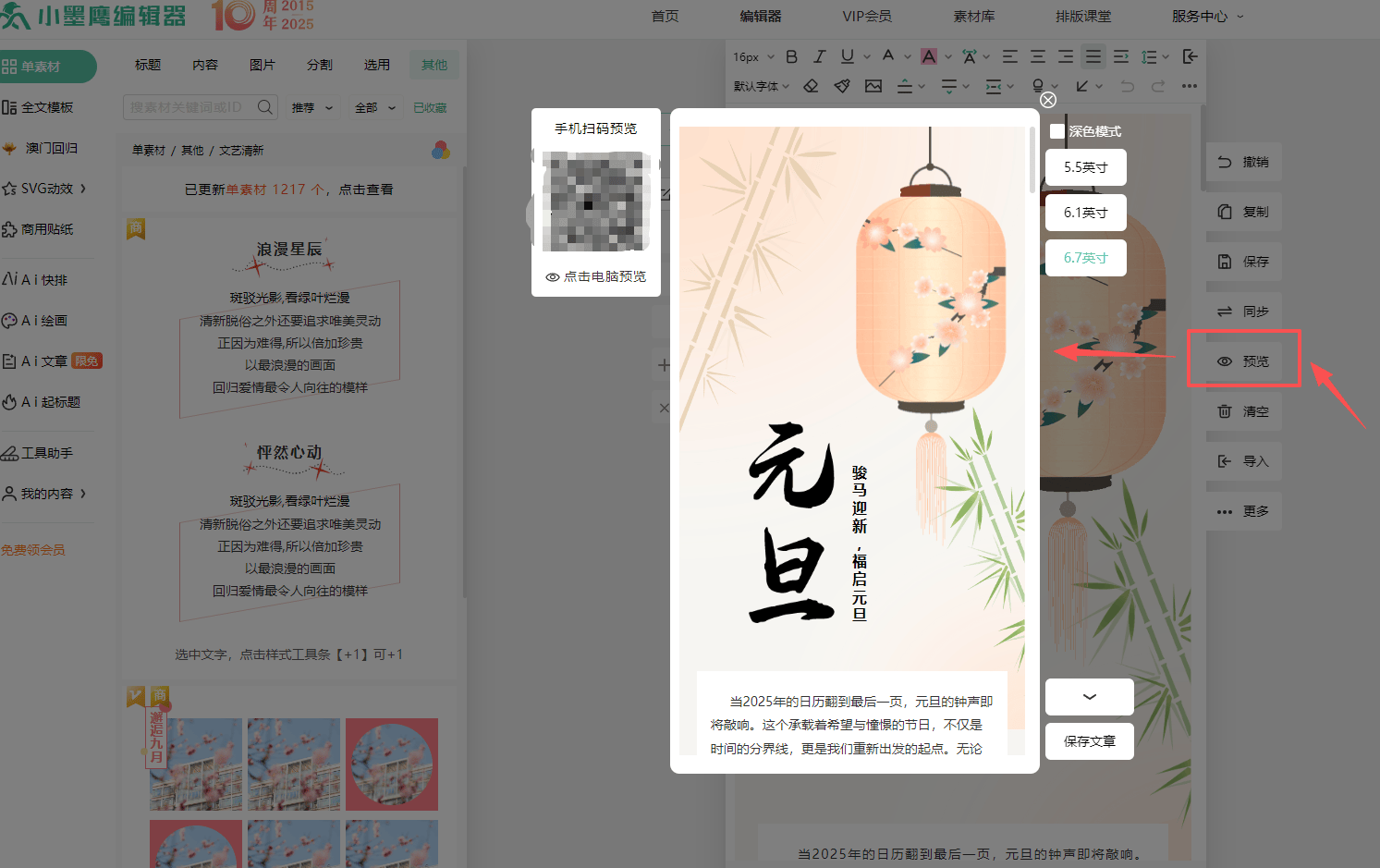Click the 导入 button
Image resolution: width=1380 pixels, height=868 pixels.
click(1244, 461)
